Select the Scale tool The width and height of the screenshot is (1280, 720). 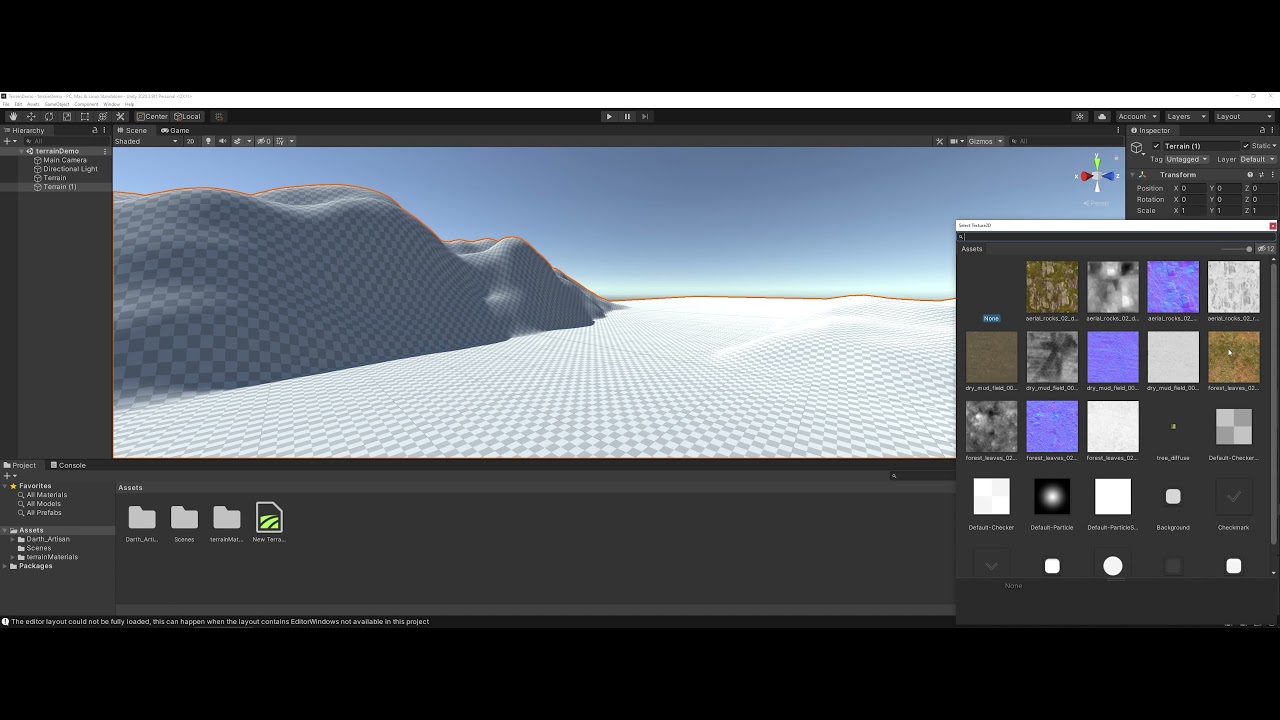coord(67,116)
